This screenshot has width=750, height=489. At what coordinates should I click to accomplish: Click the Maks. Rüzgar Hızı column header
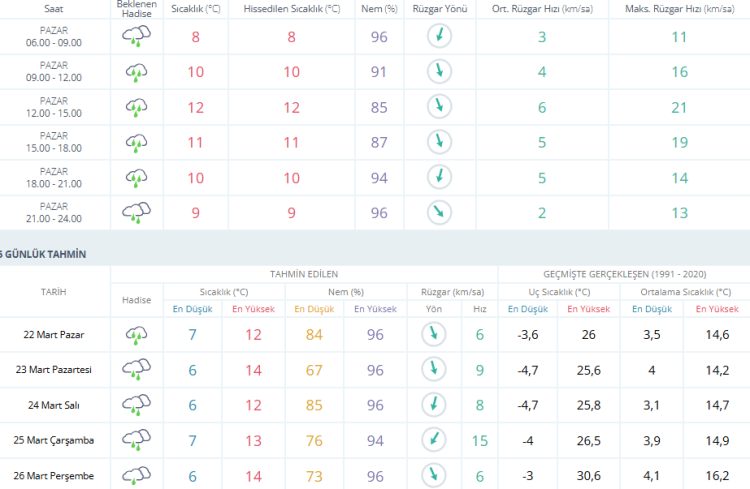[x=678, y=8]
